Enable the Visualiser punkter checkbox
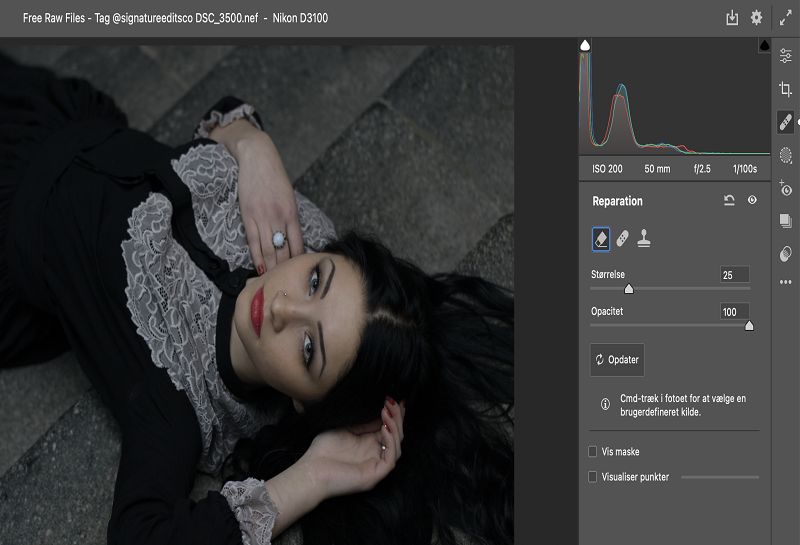This screenshot has height=545, width=800. point(592,477)
